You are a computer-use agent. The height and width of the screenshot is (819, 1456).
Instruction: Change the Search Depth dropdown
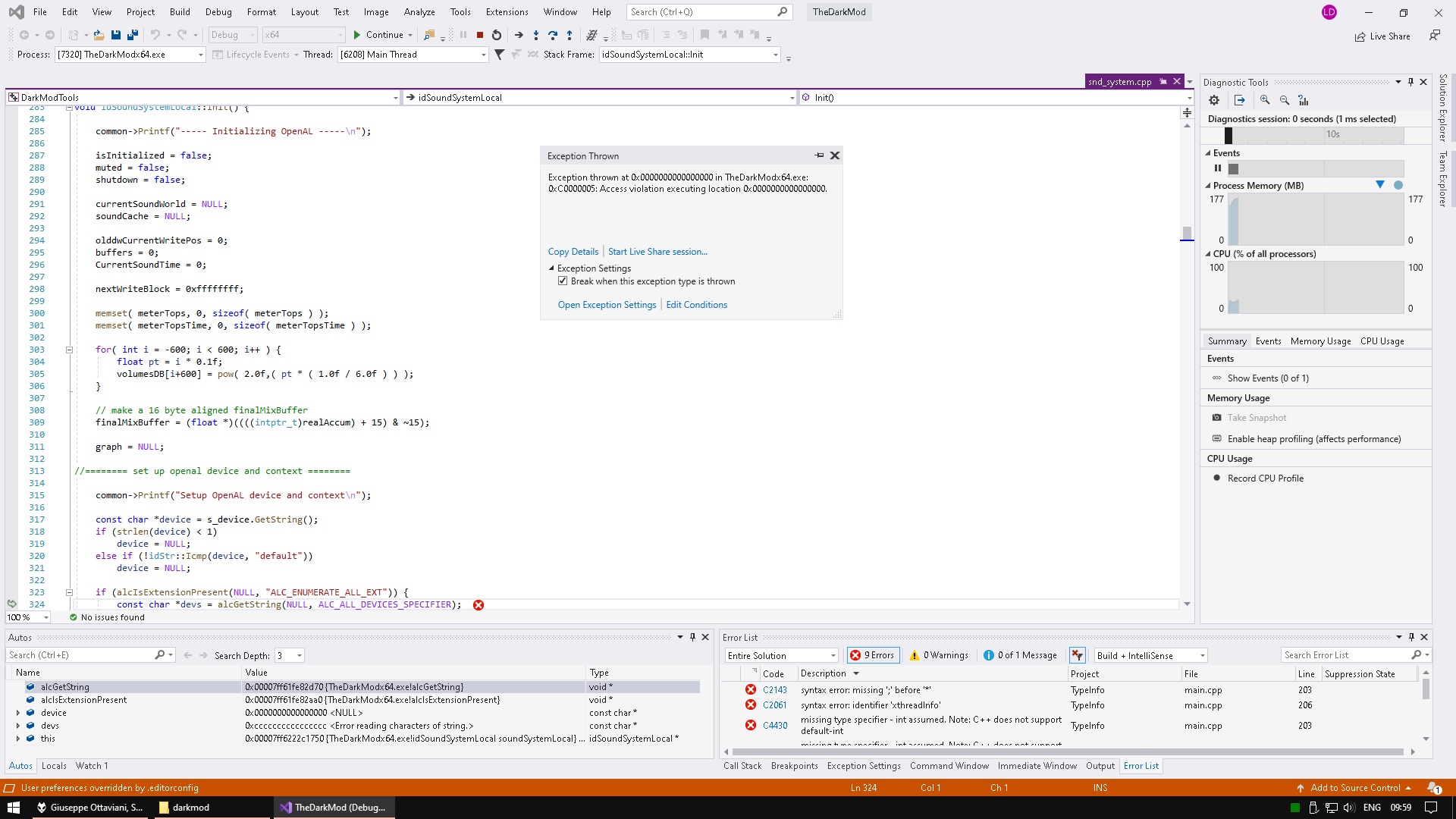(x=289, y=655)
